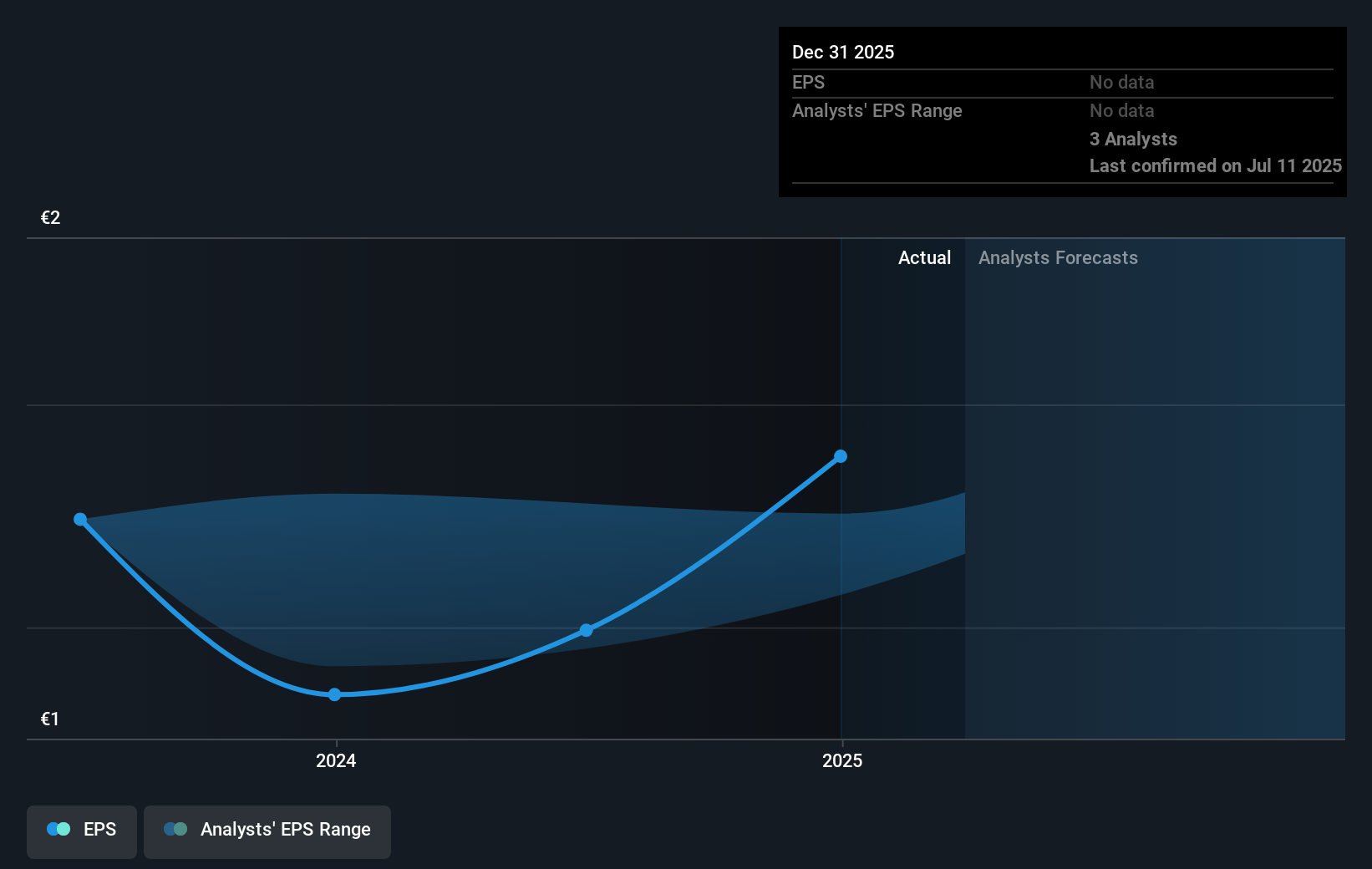Click the 2025 x-axis label
The image size is (1372, 869).
pyautogui.click(x=842, y=760)
